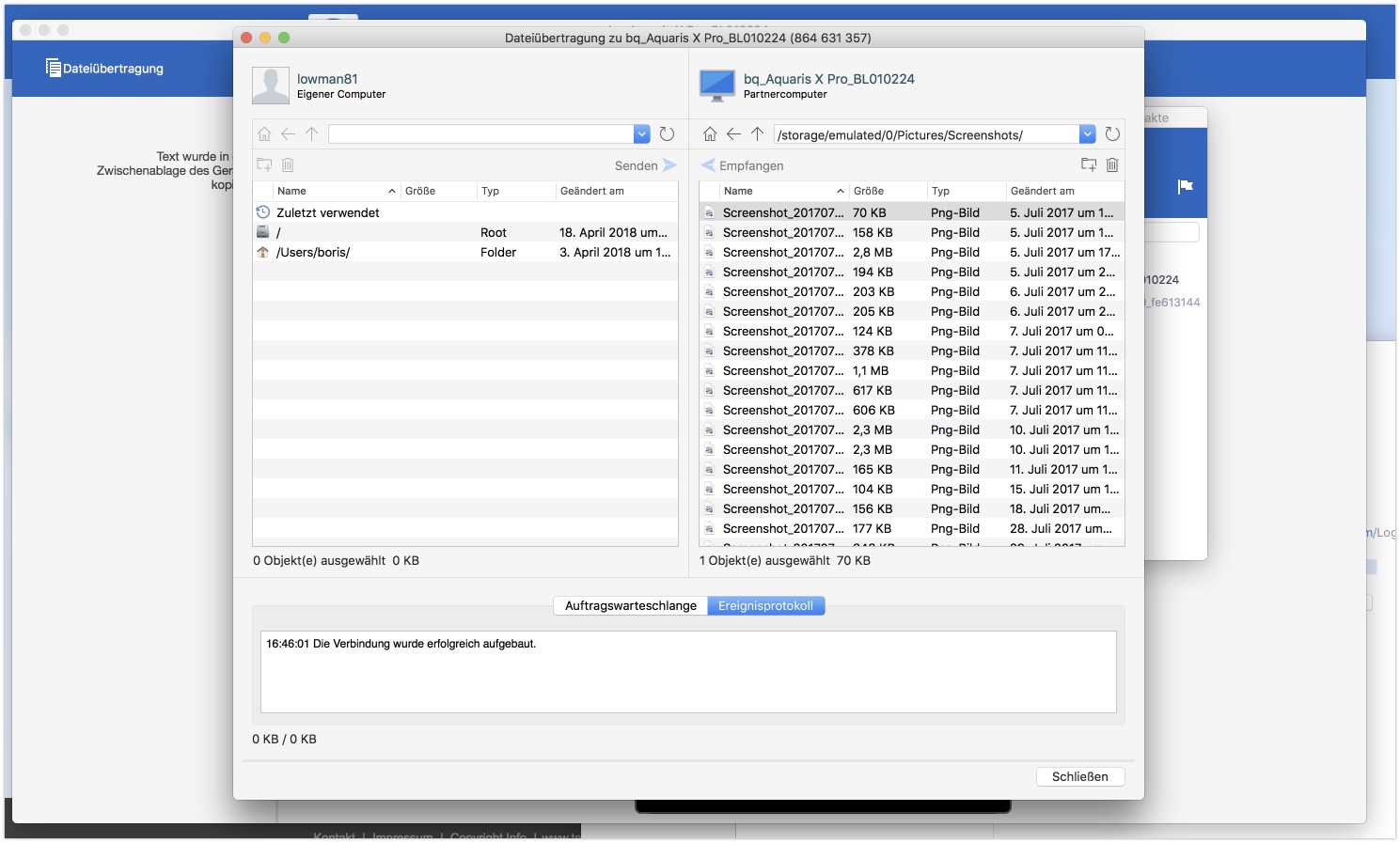This screenshot has height=843, width=1400.
Task: Open the partner path history dropdown
Action: click(x=1088, y=134)
